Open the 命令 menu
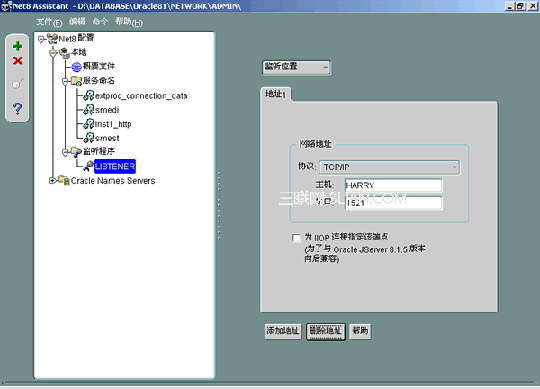This screenshot has width=540, height=389. point(100,21)
